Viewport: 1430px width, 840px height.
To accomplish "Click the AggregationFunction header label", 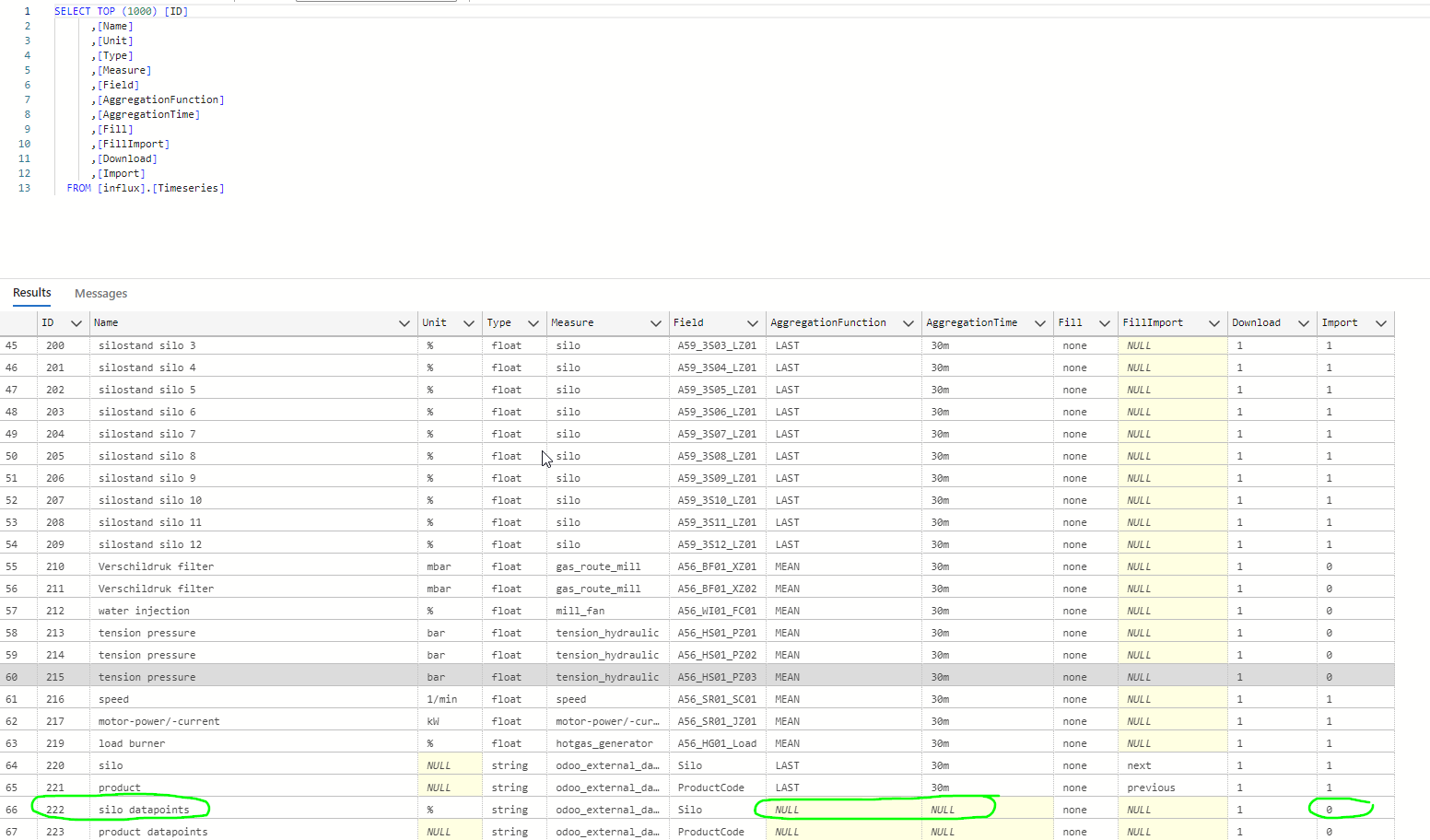I will click(x=828, y=323).
